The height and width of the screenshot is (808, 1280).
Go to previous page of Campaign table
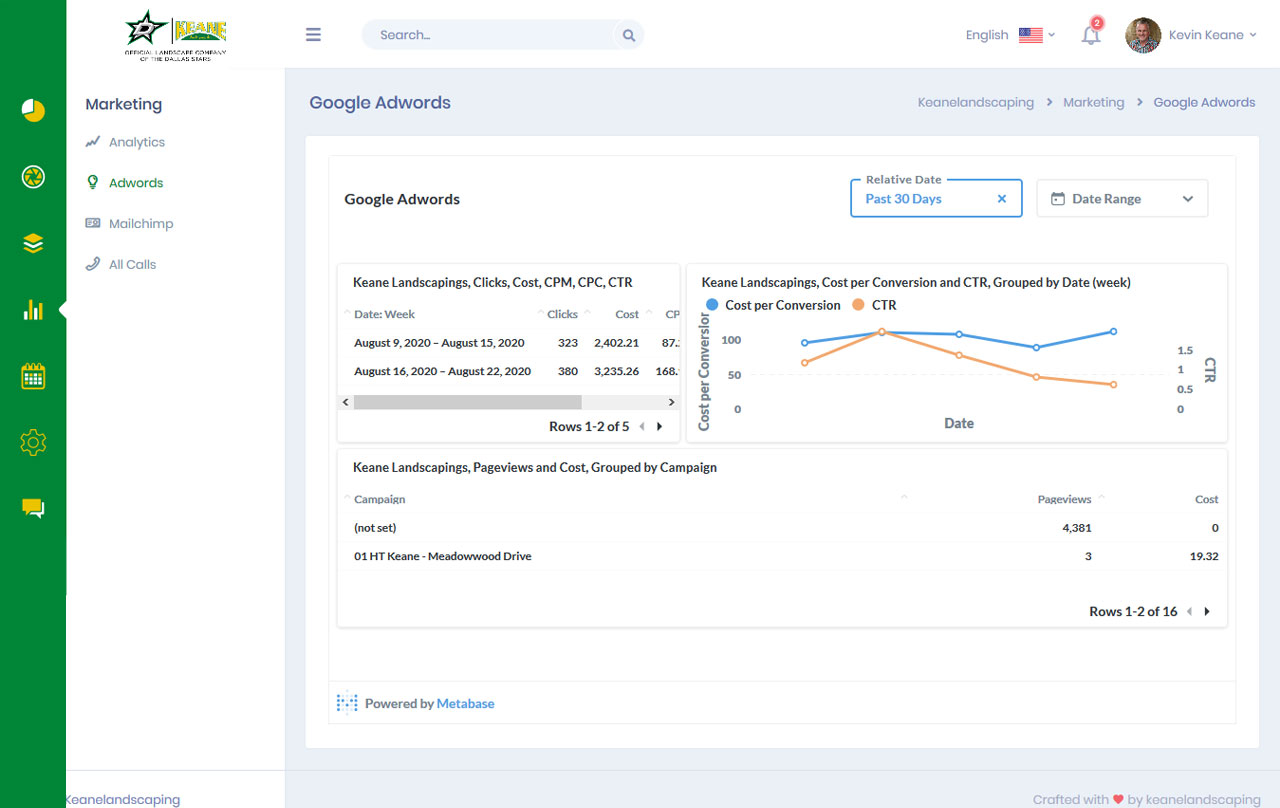(x=1189, y=612)
